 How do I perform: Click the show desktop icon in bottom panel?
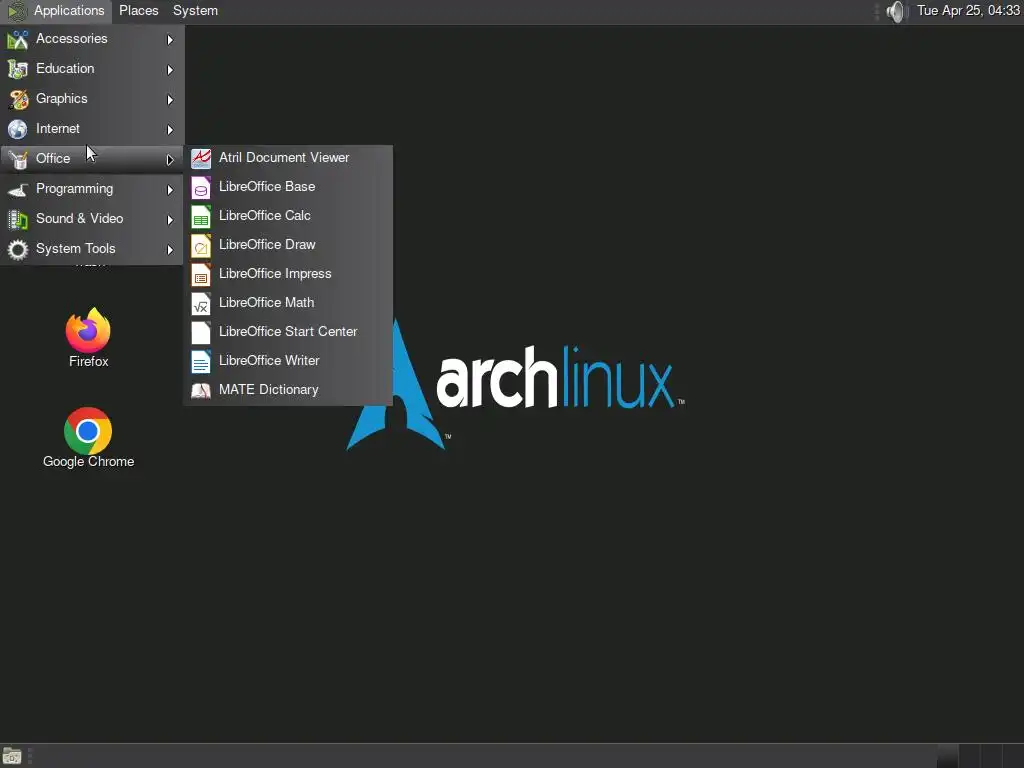[x=12, y=756]
